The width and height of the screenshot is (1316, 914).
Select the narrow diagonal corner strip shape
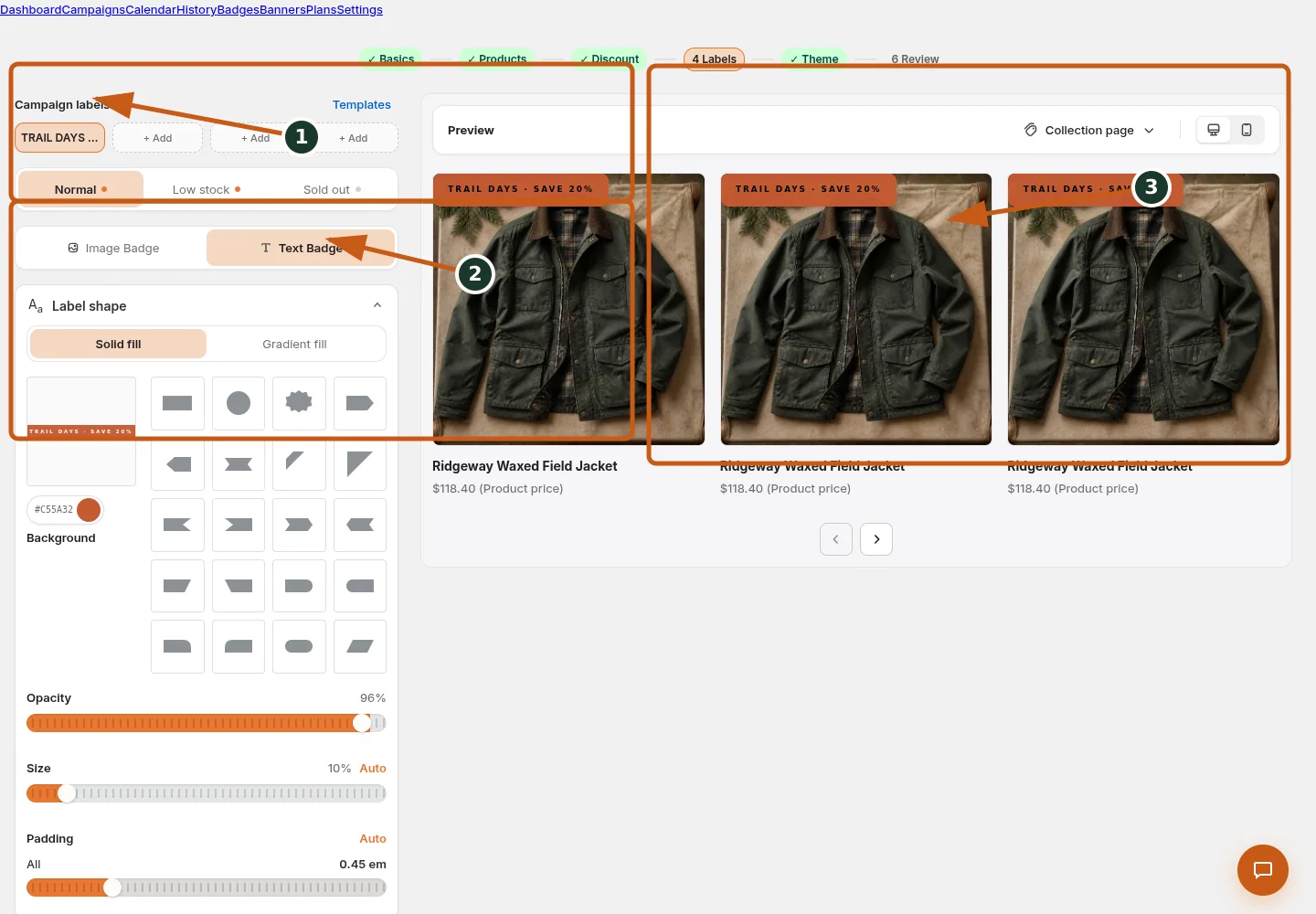pyautogui.click(x=299, y=464)
